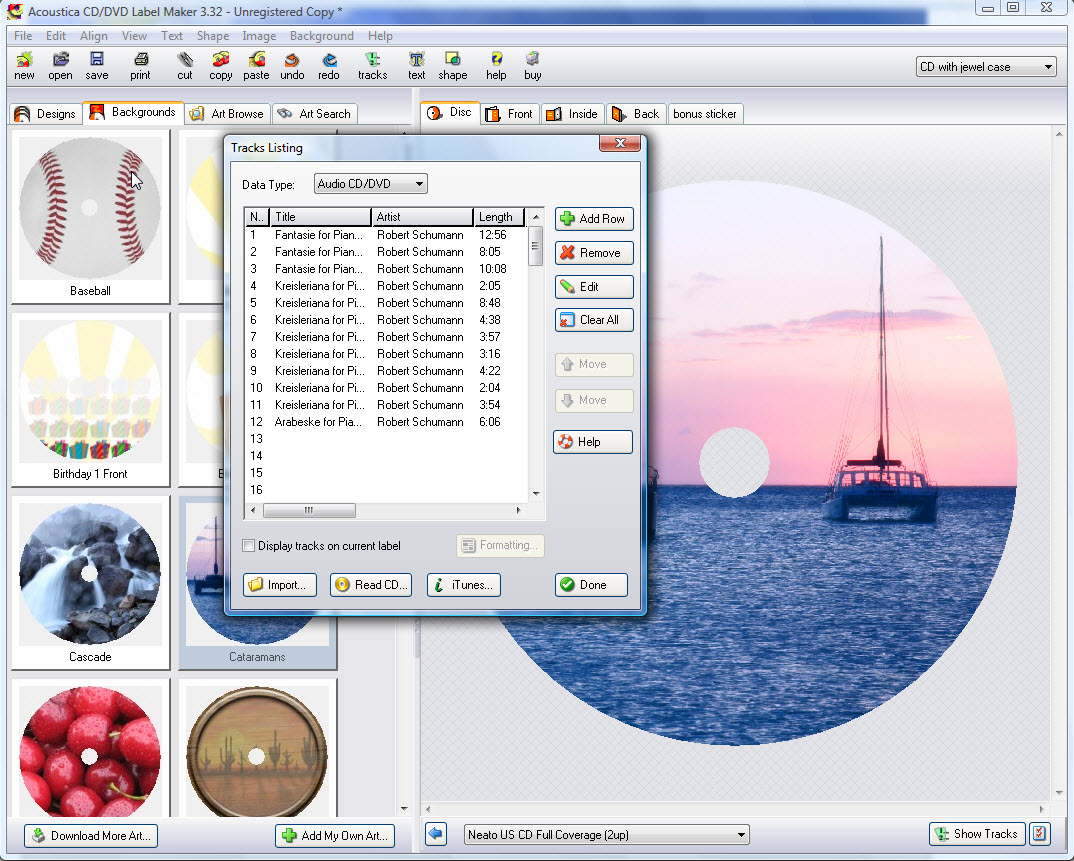Open the Text menu
Screen dimensions: 1074x861
point(172,36)
